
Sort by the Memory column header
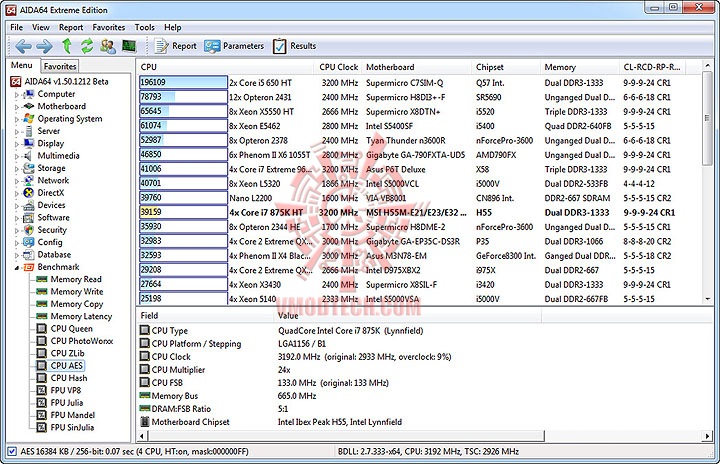(579, 67)
